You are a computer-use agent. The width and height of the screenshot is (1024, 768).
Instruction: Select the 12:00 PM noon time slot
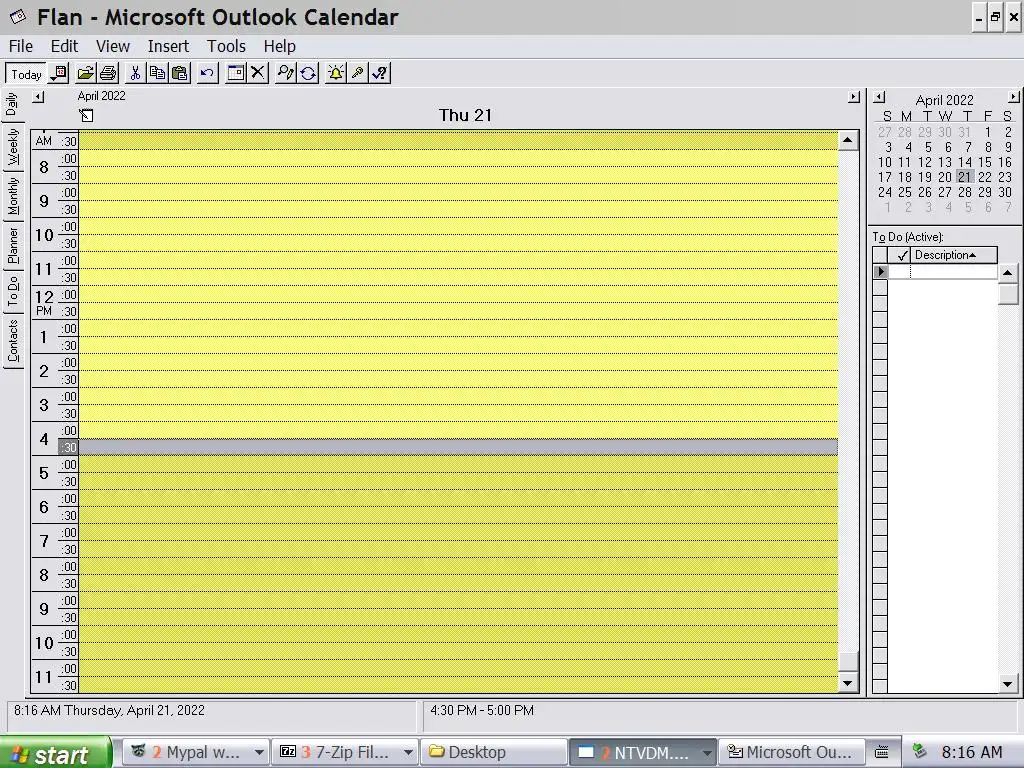(x=458, y=295)
